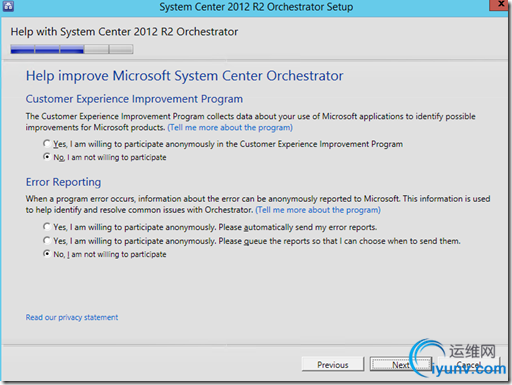Screen dimensions: 512x385
Task: Open Error Reporting 'Tell me more about the program' link
Action: point(318,210)
